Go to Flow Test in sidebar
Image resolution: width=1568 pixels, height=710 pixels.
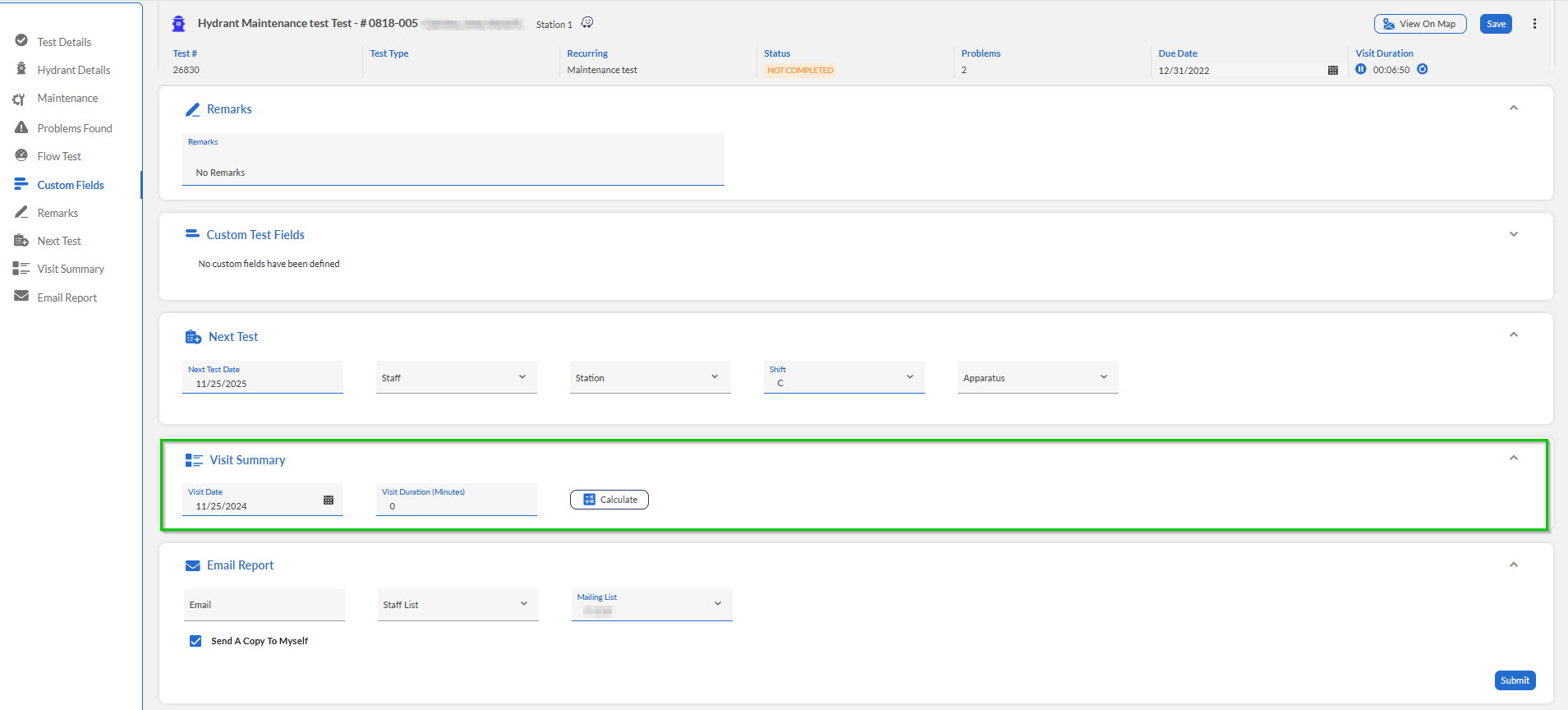59,156
